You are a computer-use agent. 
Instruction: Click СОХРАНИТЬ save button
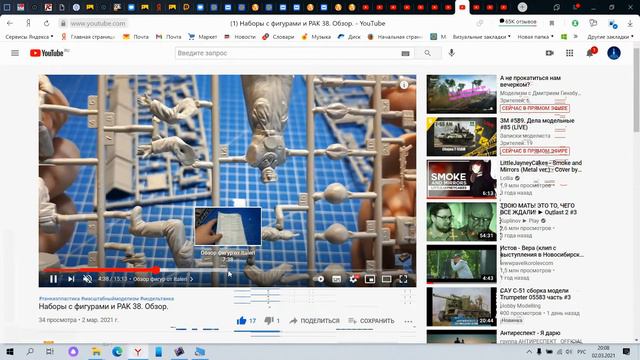[371, 321]
